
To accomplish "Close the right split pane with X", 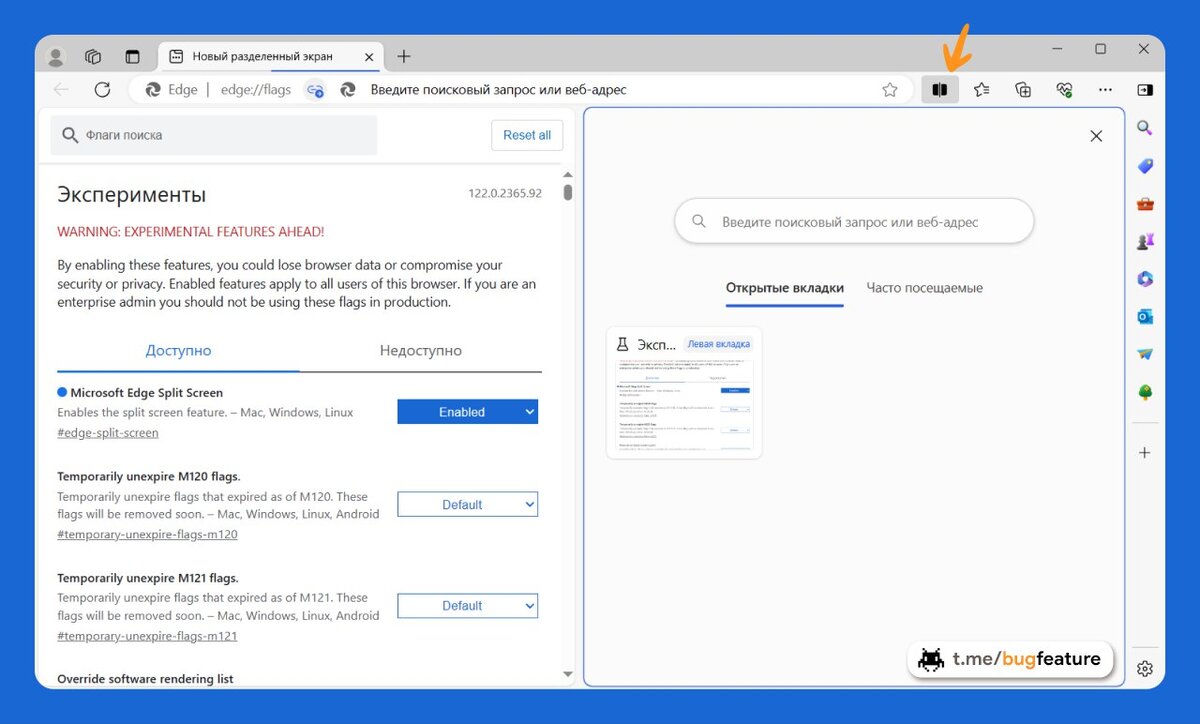I will pyautogui.click(x=1096, y=136).
